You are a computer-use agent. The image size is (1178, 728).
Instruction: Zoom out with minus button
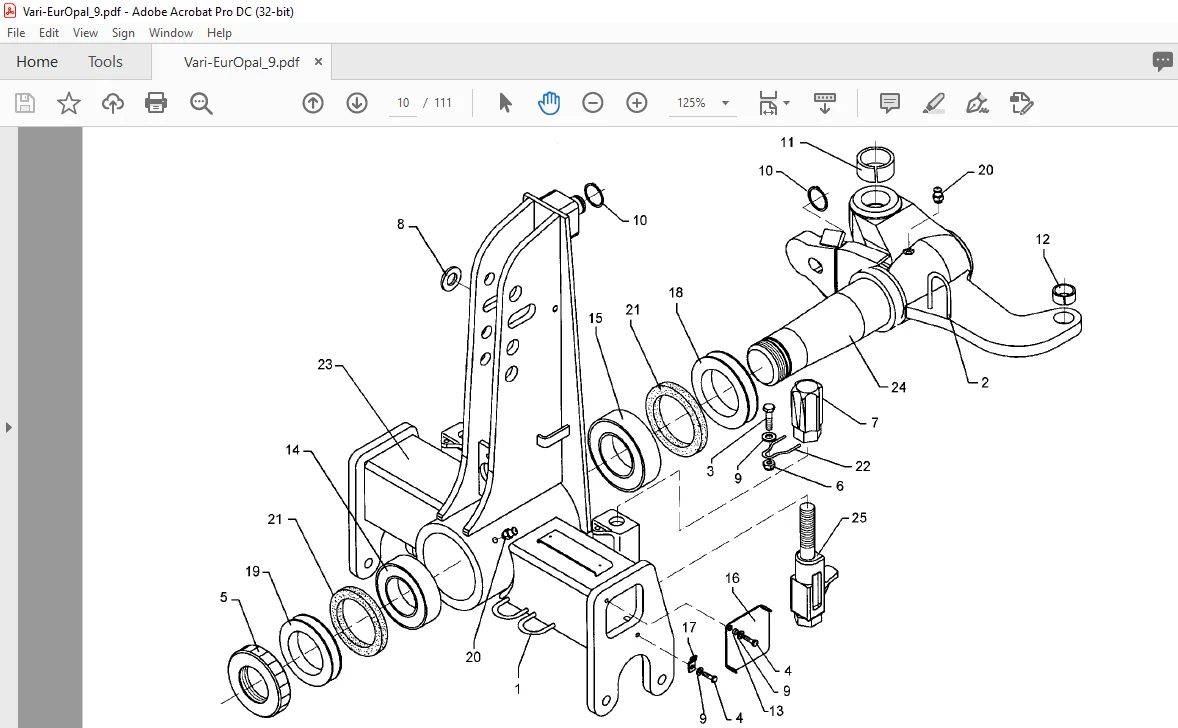point(593,103)
